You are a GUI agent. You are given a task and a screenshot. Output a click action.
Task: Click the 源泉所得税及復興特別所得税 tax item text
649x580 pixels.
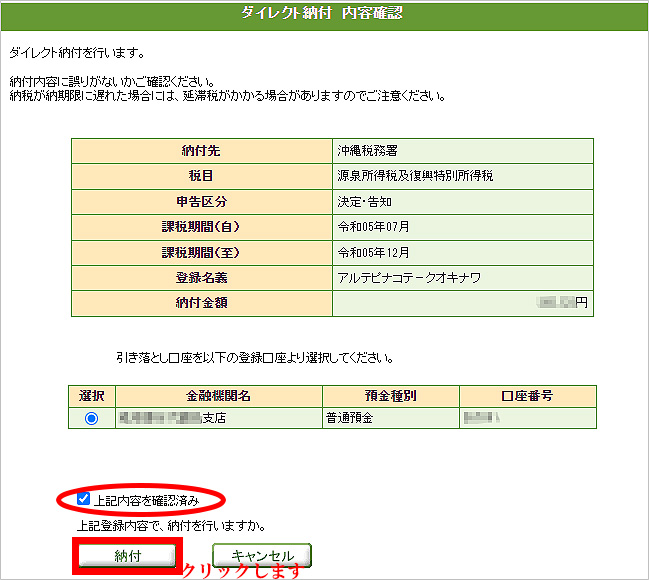(415, 176)
